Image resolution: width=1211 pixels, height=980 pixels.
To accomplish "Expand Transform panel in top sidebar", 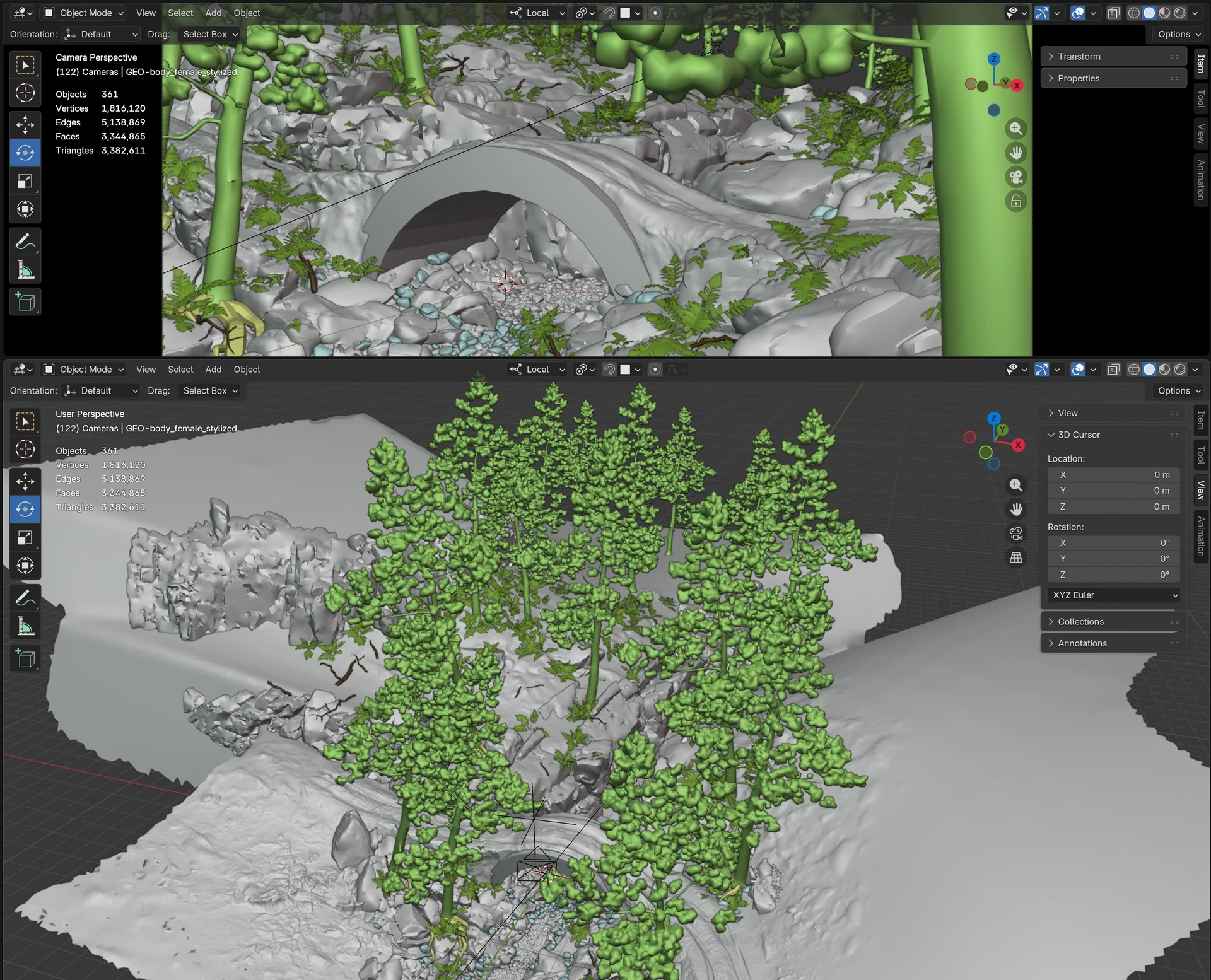I will tap(1113, 57).
